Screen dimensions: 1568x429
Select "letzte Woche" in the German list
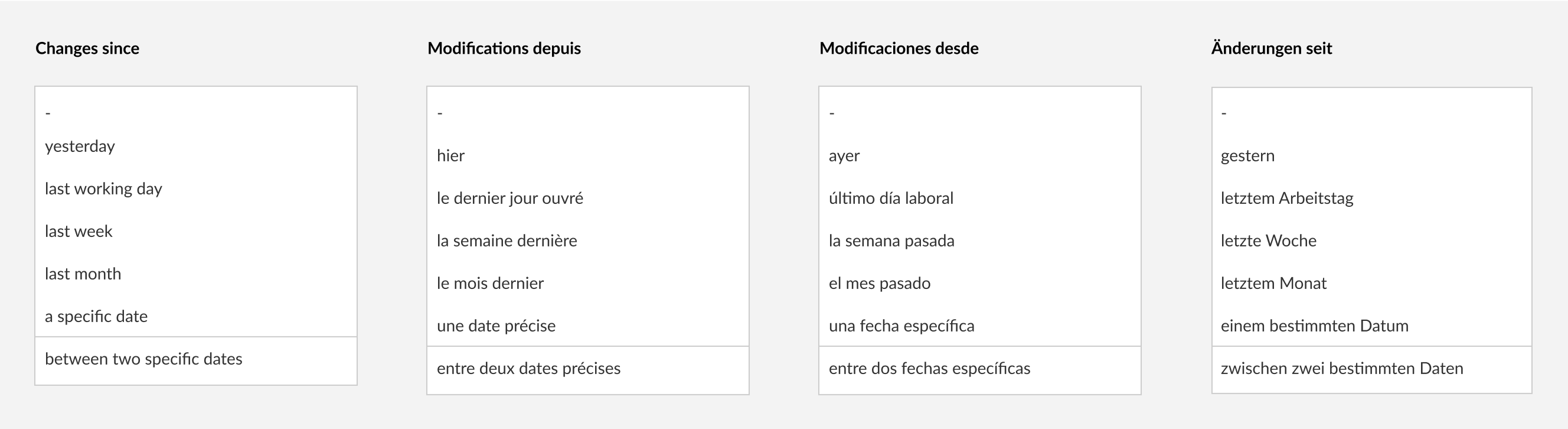pyautogui.click(x=1268, y=240)
